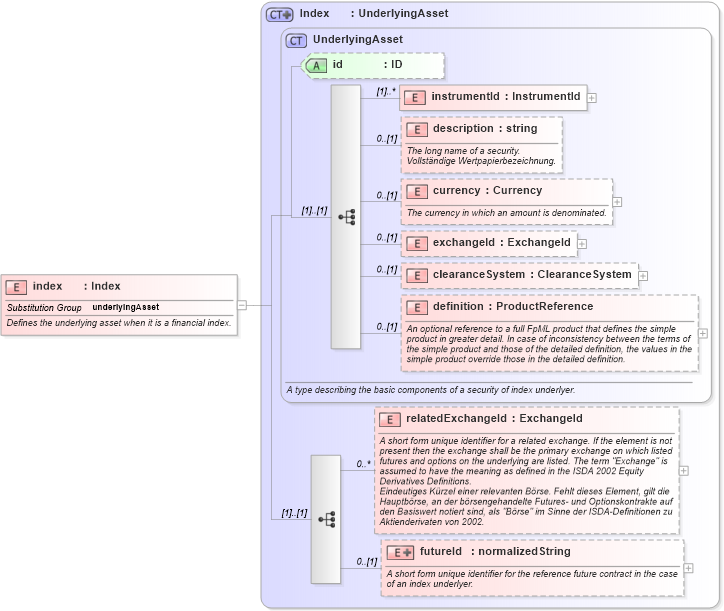
Task: Click the sequence compositor icon in UnderlyingAsset
Action: click(346, 217)
